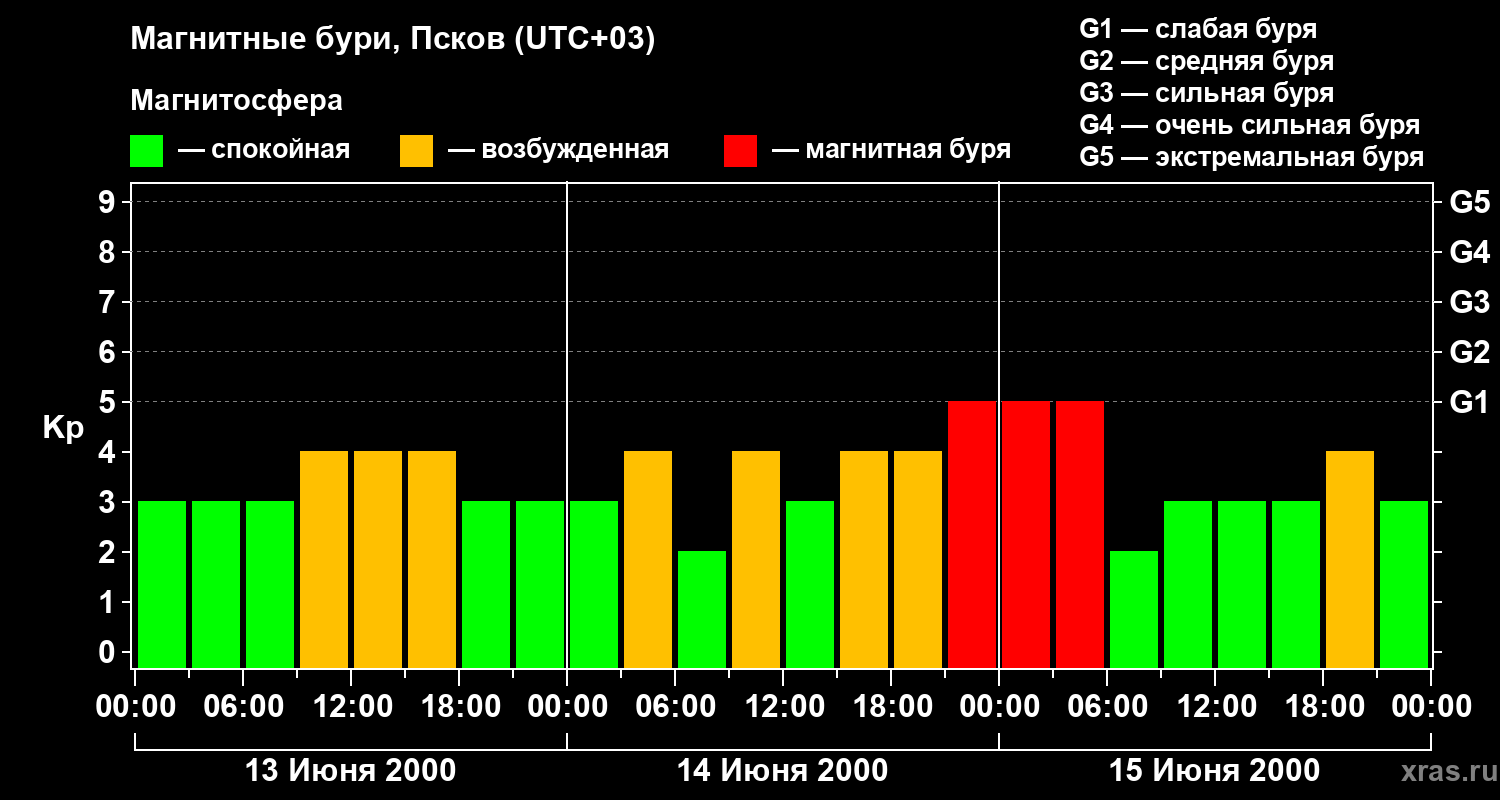Click the 15 Июня 06:00–09:00 green Kp 2 bar
The image size is (1500, 800).
(x=1134, y=609)
